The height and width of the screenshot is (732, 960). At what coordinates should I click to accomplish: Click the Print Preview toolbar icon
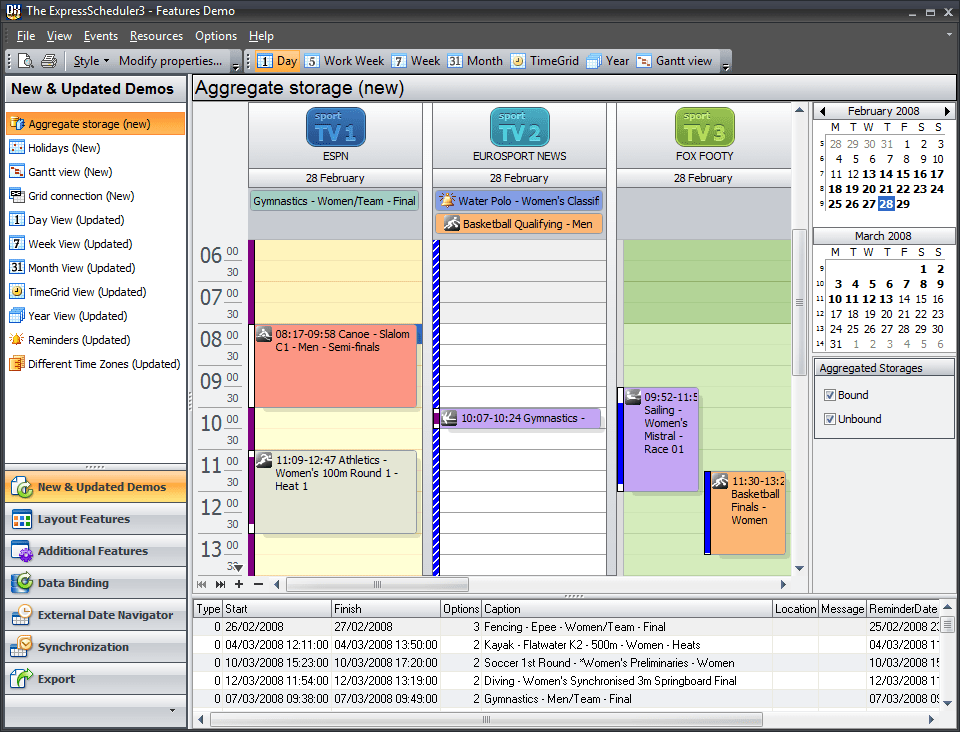click(26, 61)
